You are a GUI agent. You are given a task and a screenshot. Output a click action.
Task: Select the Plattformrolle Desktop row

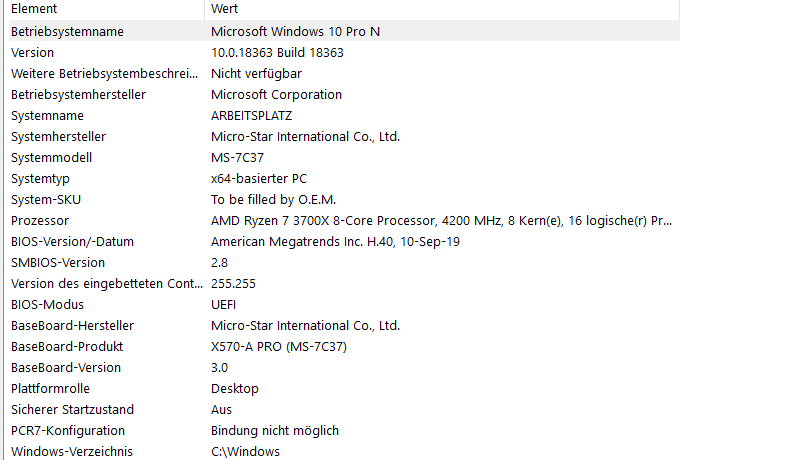(344, 389)
